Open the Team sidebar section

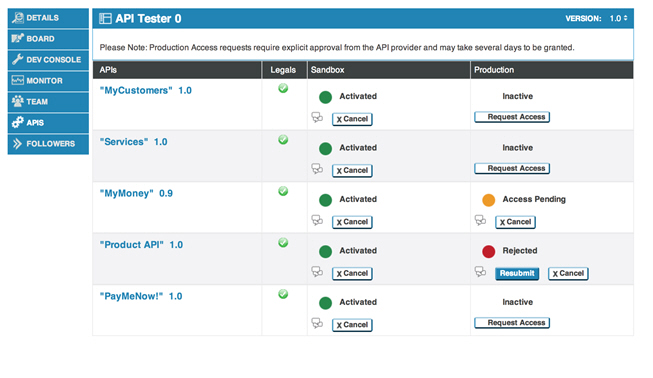point(48,102)
